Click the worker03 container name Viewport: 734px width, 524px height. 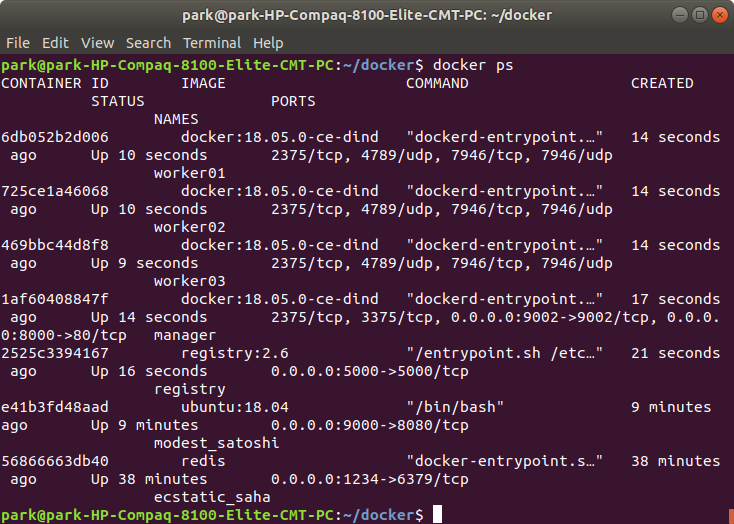coord(190,281)
